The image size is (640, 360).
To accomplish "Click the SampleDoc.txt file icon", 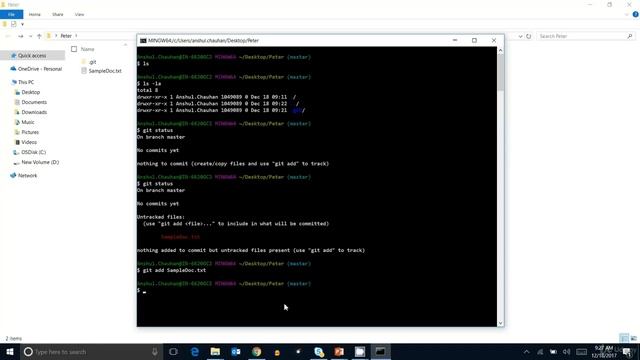I will pyautogui.click(x=84, y=71).
